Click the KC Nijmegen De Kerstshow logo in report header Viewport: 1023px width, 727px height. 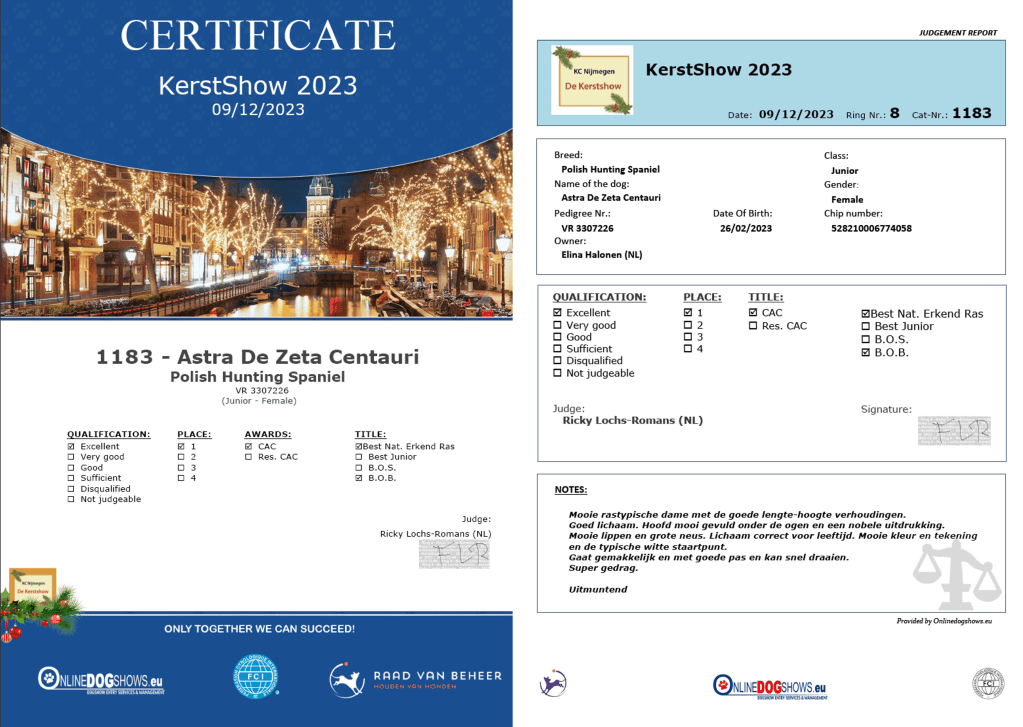(589, 80)
